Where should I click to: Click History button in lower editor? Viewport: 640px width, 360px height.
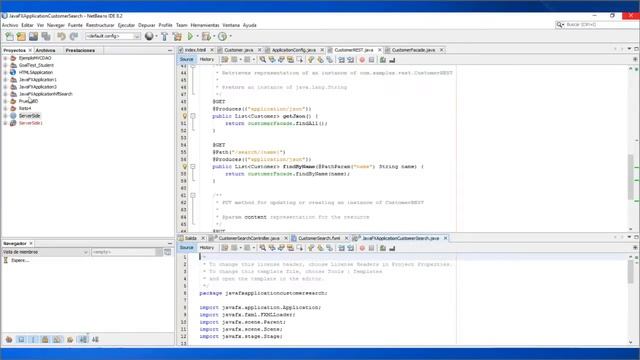click(x=207, y=248)
